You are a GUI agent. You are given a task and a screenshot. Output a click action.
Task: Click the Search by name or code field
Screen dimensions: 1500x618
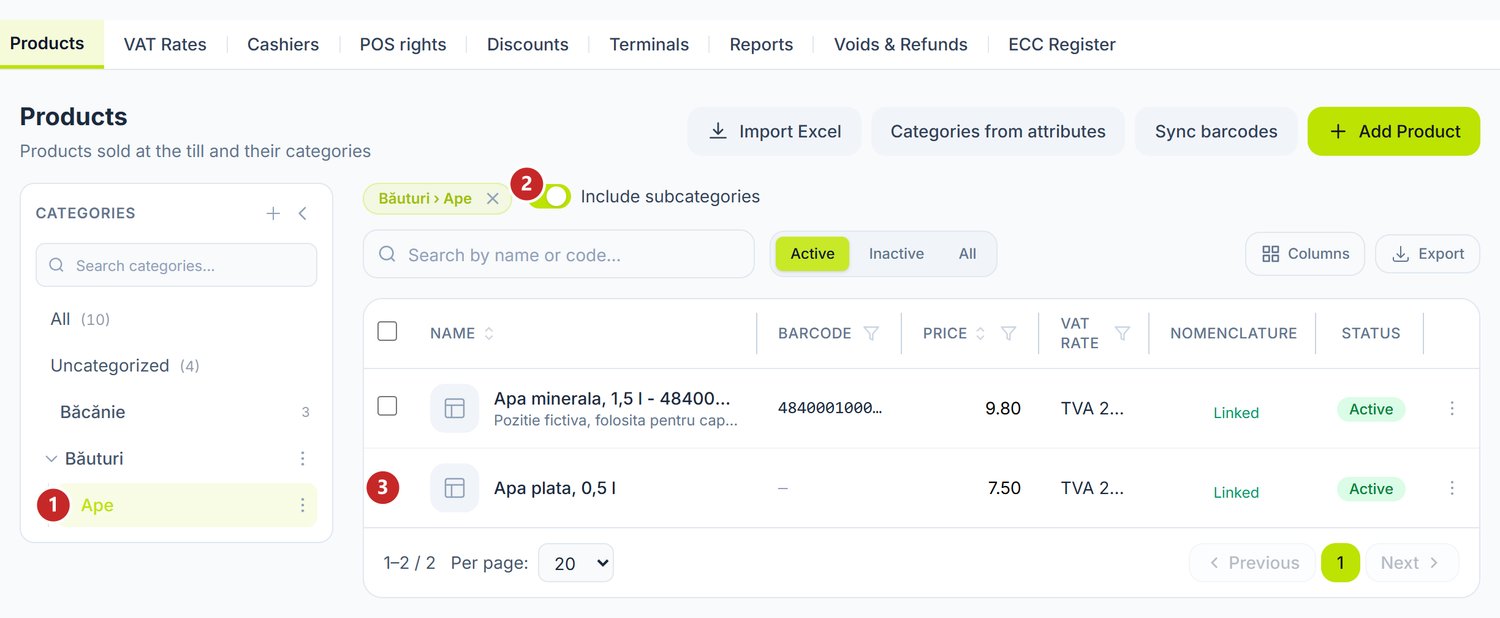pos(558,254)
